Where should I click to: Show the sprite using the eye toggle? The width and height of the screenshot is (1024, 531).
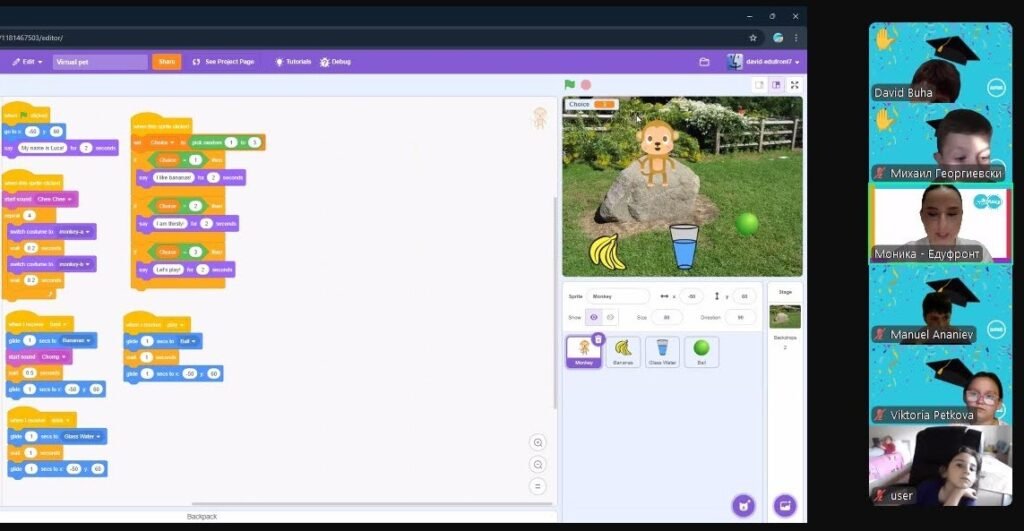tap(594, 317)
